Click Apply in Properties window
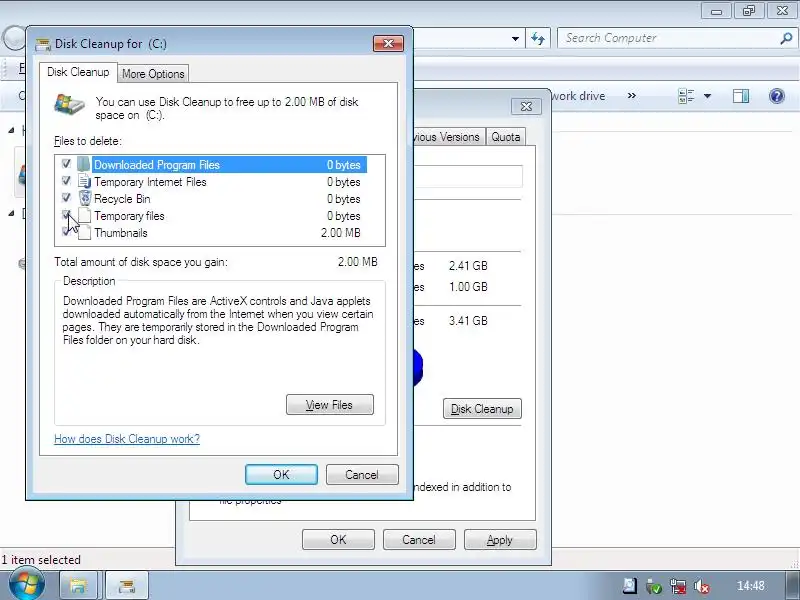This screenshot has width=800, height=600. [500, 539]
